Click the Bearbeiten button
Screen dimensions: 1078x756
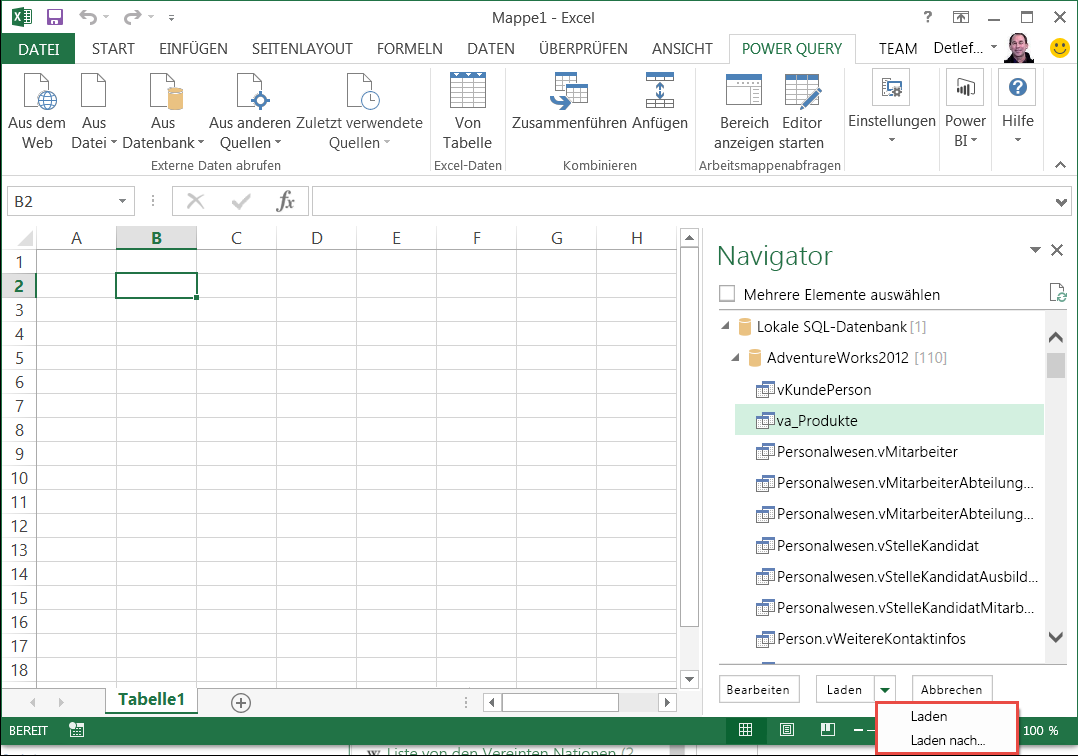coord(758,689)
